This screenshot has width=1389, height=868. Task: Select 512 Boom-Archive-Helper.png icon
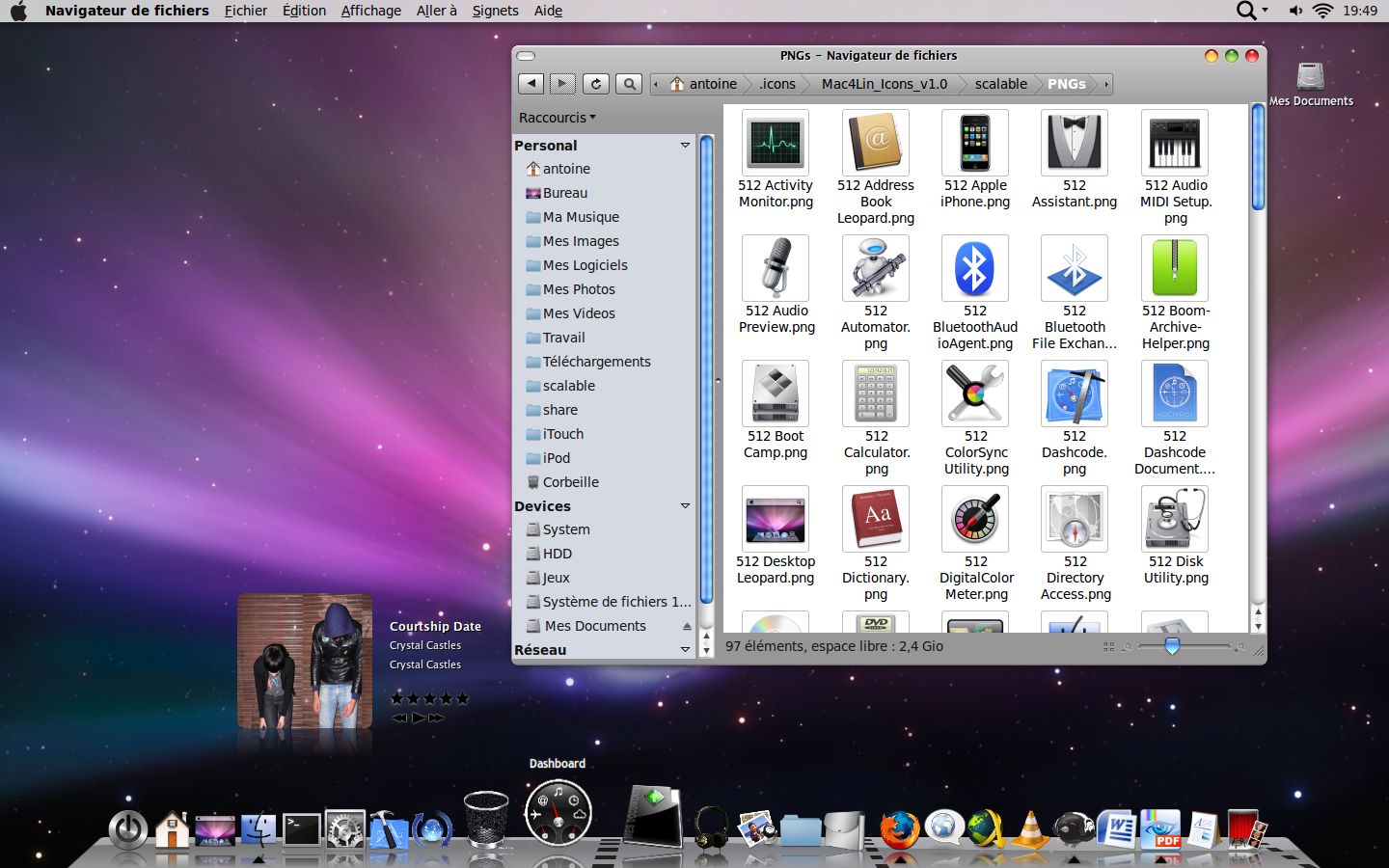click(1175, 268)
